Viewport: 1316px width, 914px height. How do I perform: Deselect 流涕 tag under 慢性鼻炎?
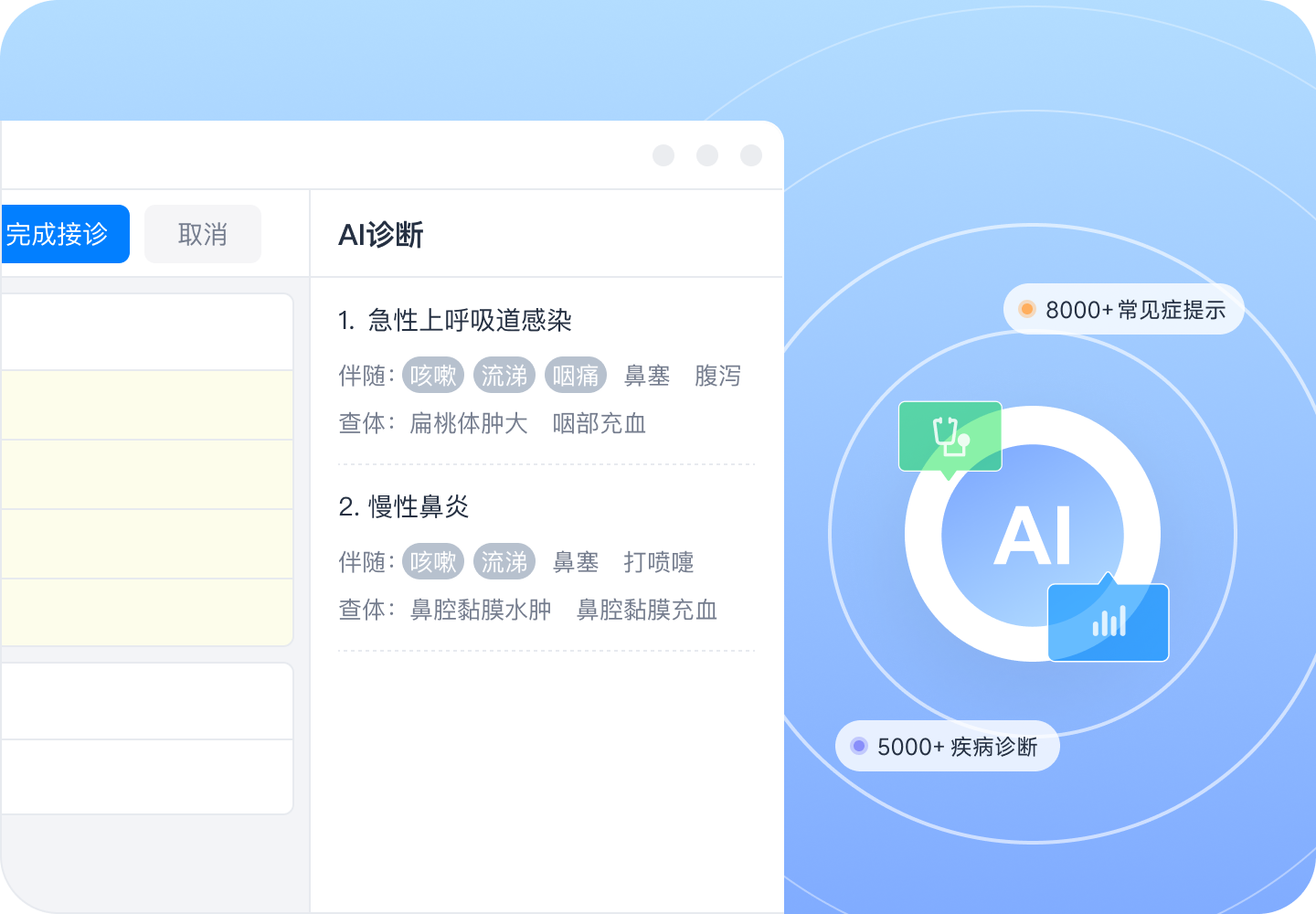[504, 562]
